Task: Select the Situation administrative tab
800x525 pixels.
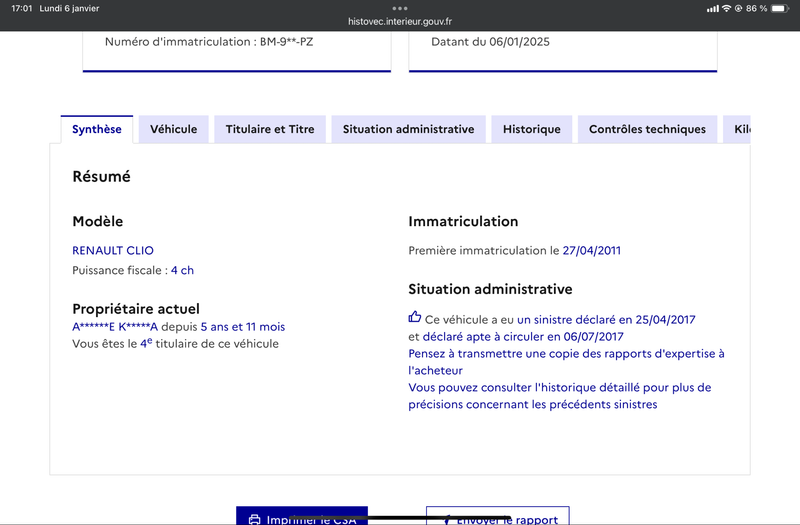Action: [x=408, y=130]
